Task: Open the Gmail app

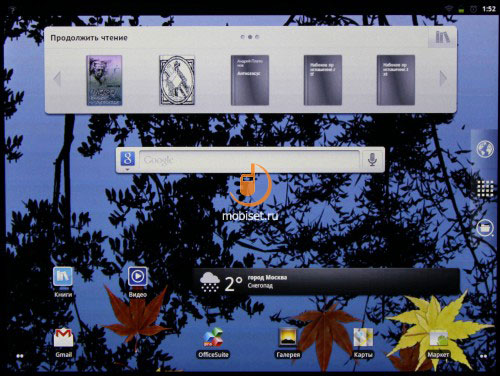Action: pyautogui.click(x=63, y=342)
